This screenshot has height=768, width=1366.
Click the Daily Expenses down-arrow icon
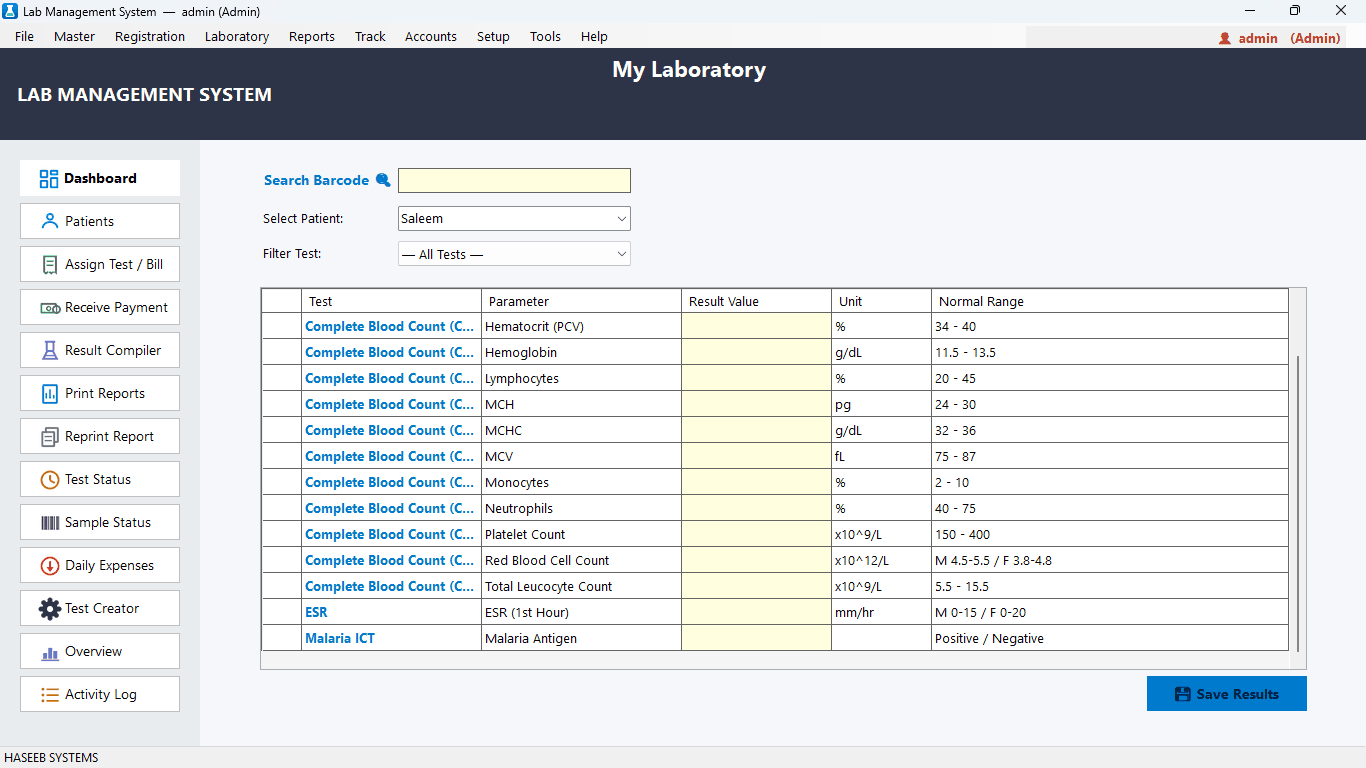click(x=49, y=566)
